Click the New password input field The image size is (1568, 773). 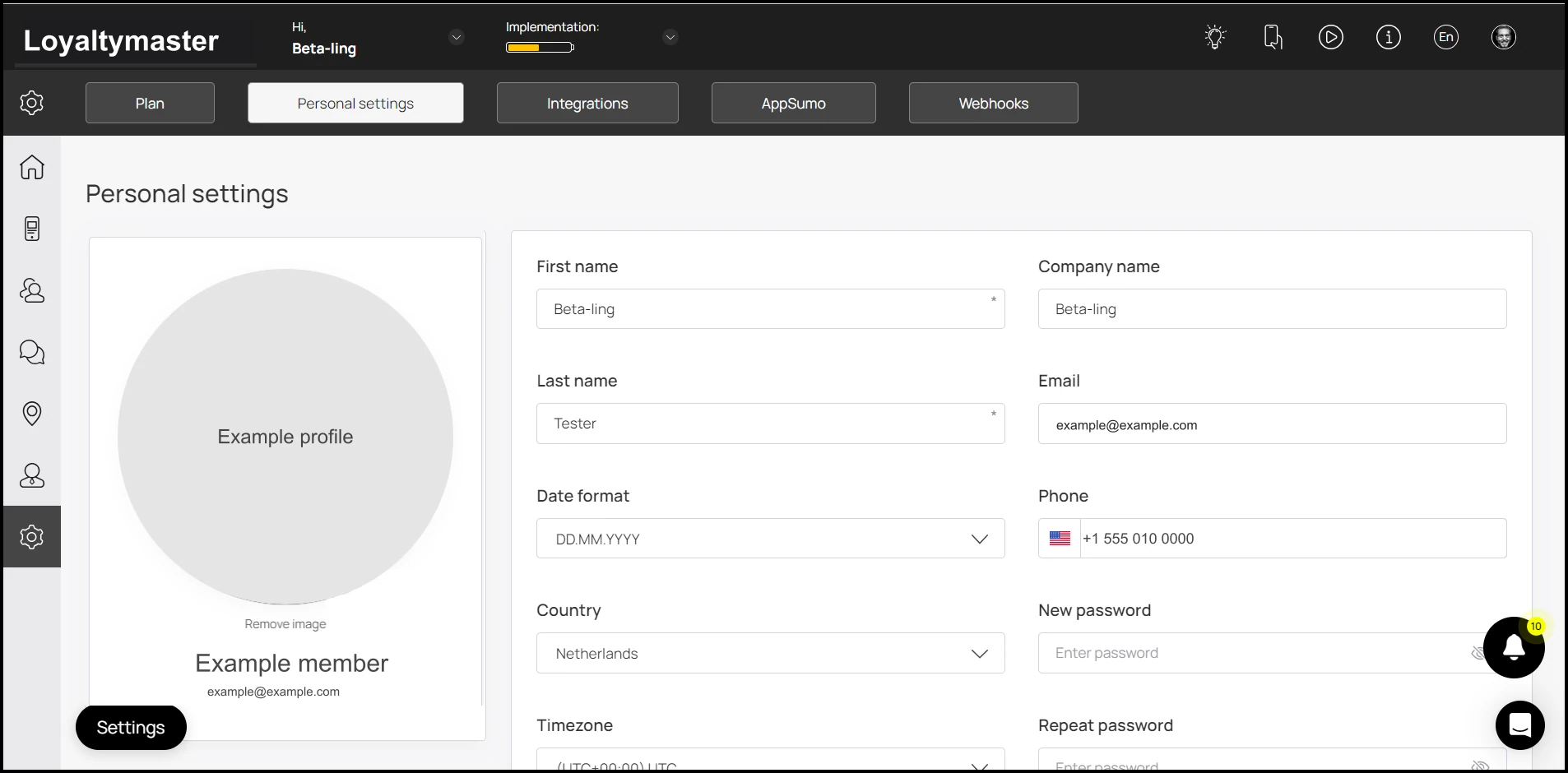[1272, 653]
